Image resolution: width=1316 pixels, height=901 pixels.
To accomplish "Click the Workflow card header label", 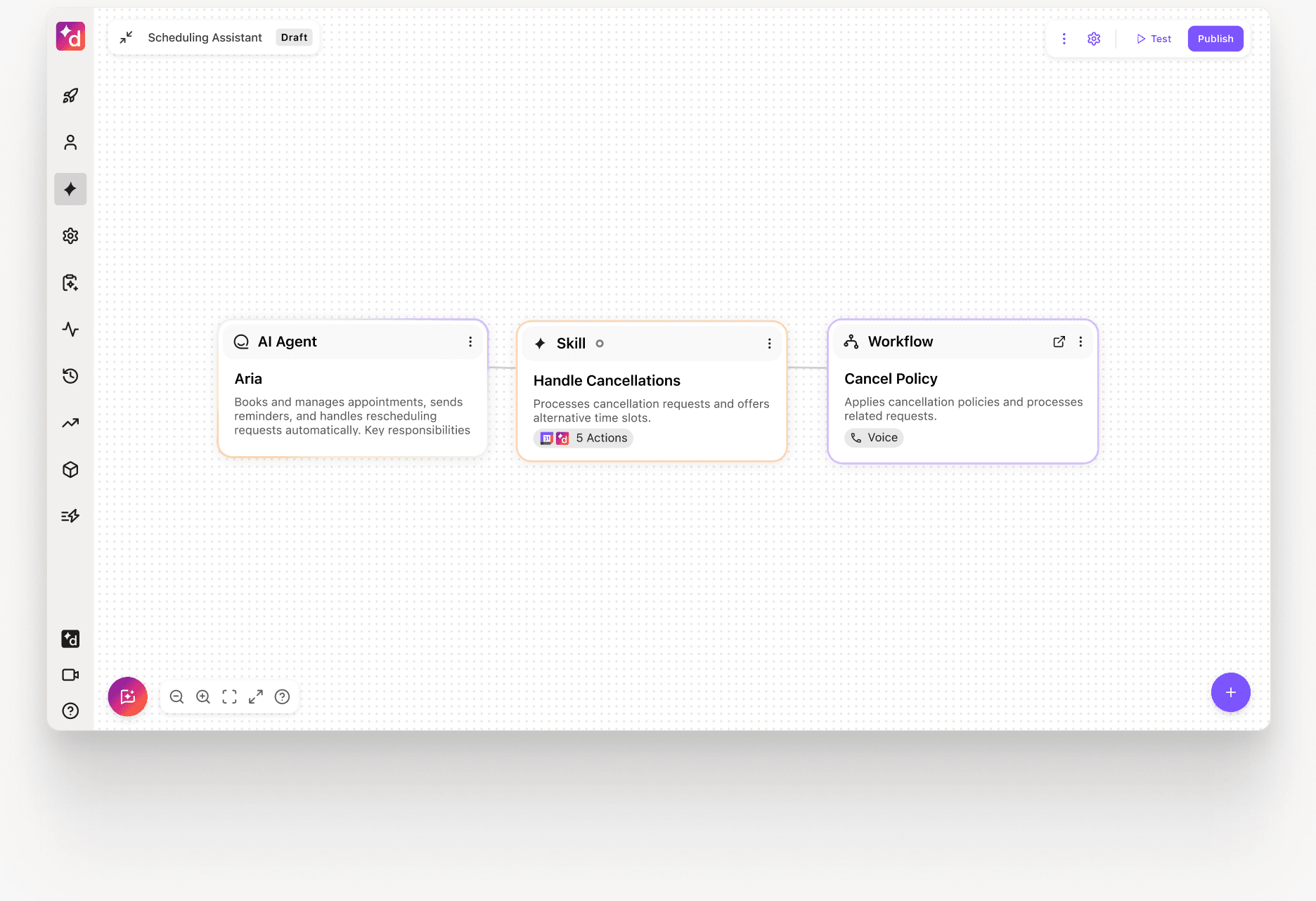I will click(900, 342).
